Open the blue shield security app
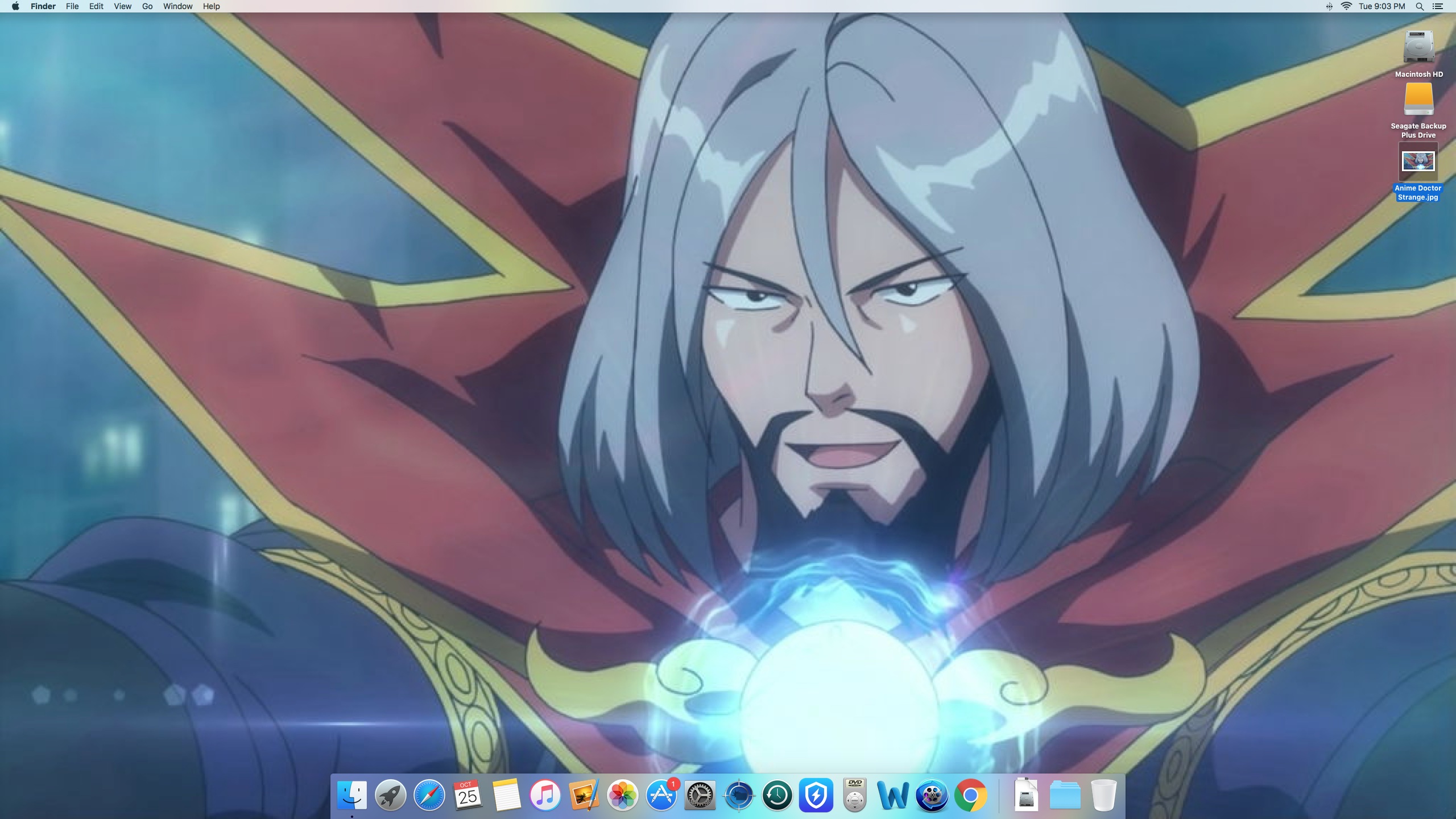 coord(816,795)
